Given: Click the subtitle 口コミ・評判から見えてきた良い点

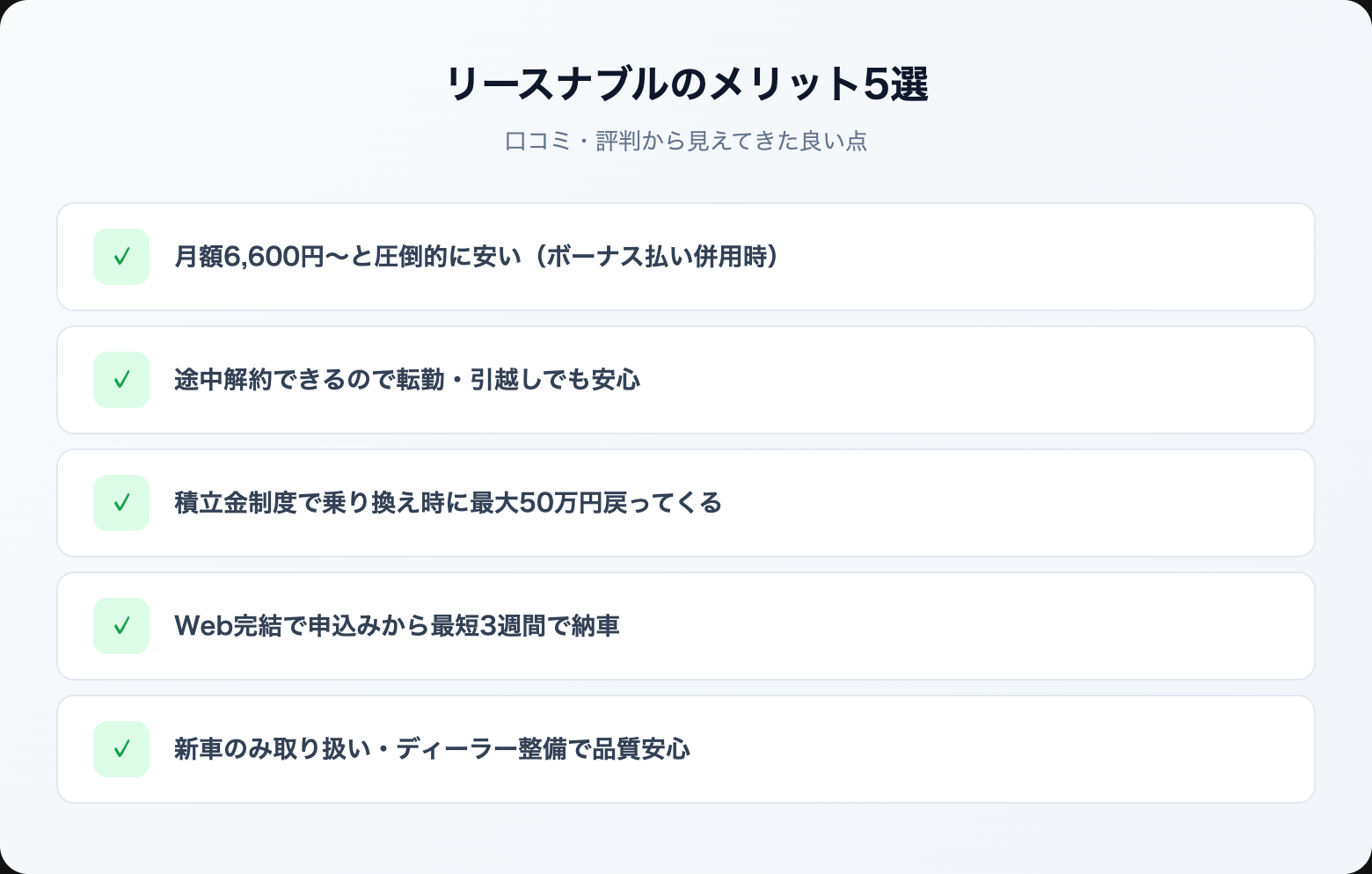Looking at the screenshot, I should coord(686,141).
